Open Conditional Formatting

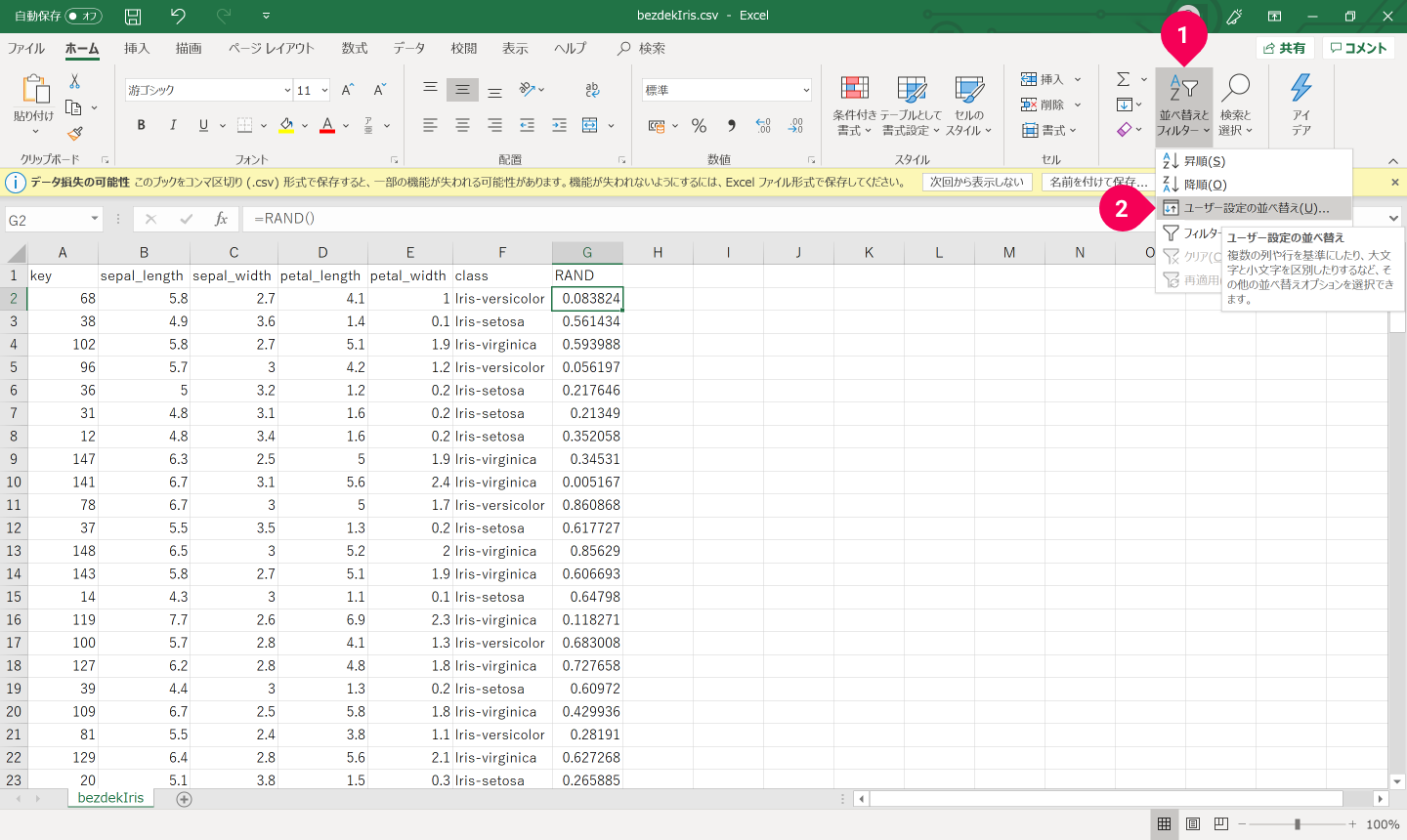(x=855, y=105)
